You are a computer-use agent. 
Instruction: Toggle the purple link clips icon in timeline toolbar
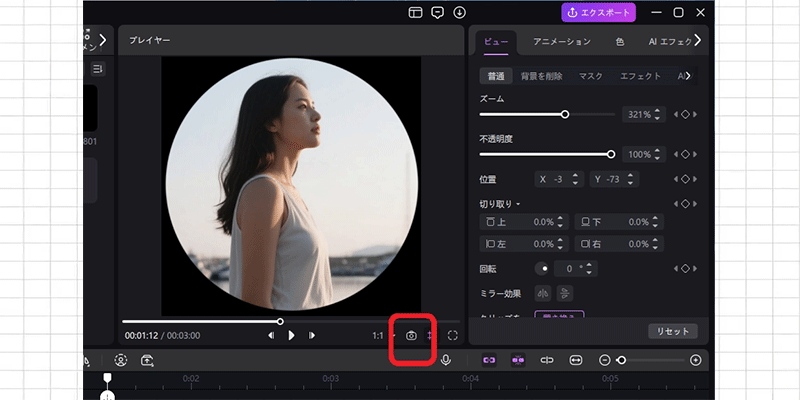pyautogui.click(x=489, y=360)
